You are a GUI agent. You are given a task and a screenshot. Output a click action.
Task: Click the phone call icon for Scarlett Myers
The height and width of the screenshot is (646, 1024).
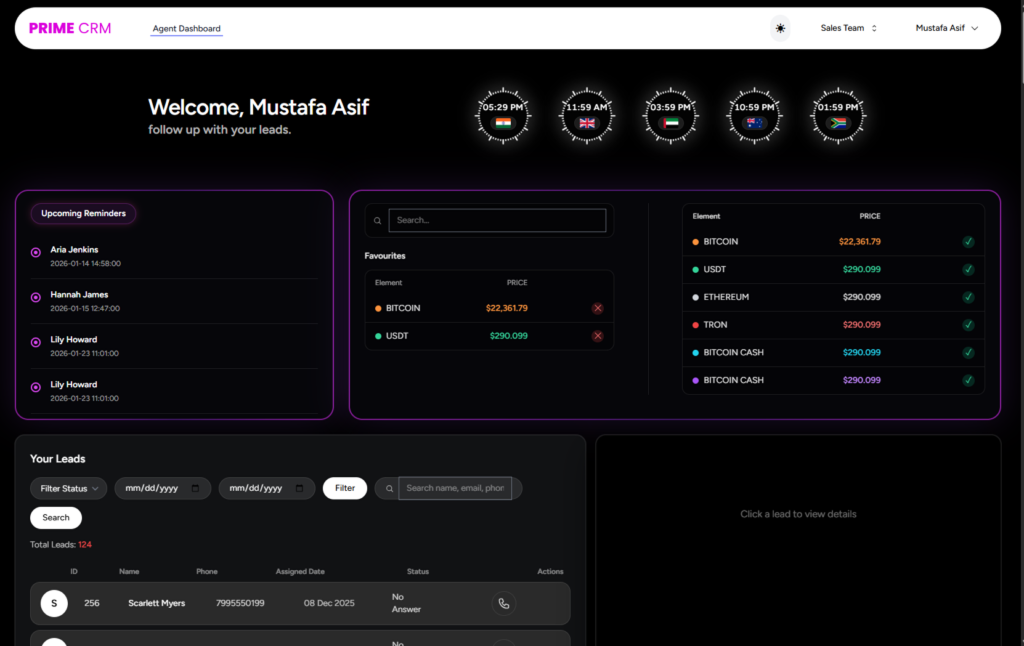[x=504, y=603]
